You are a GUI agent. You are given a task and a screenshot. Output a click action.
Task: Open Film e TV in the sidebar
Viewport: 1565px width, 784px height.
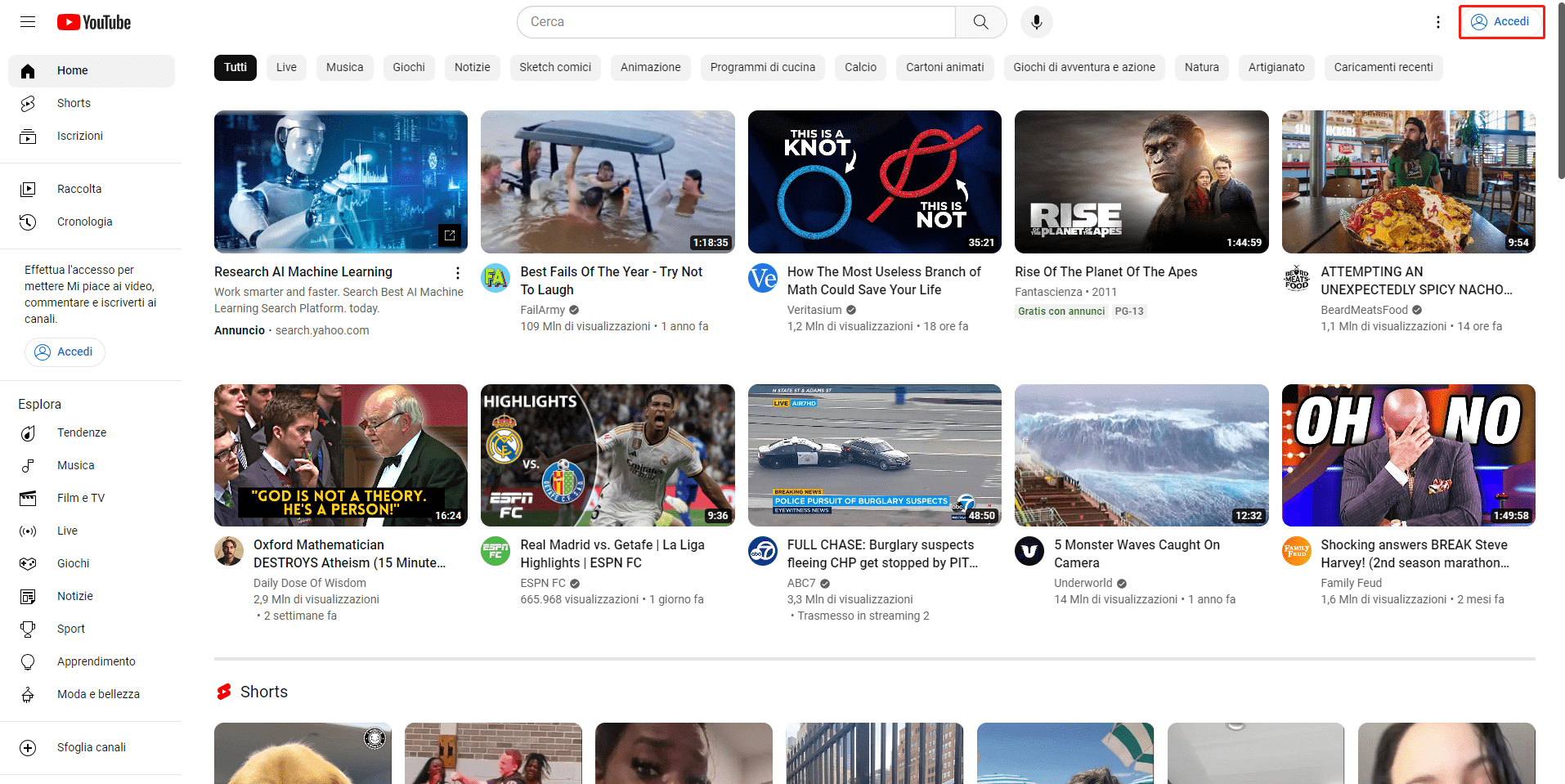pos(92,499)
